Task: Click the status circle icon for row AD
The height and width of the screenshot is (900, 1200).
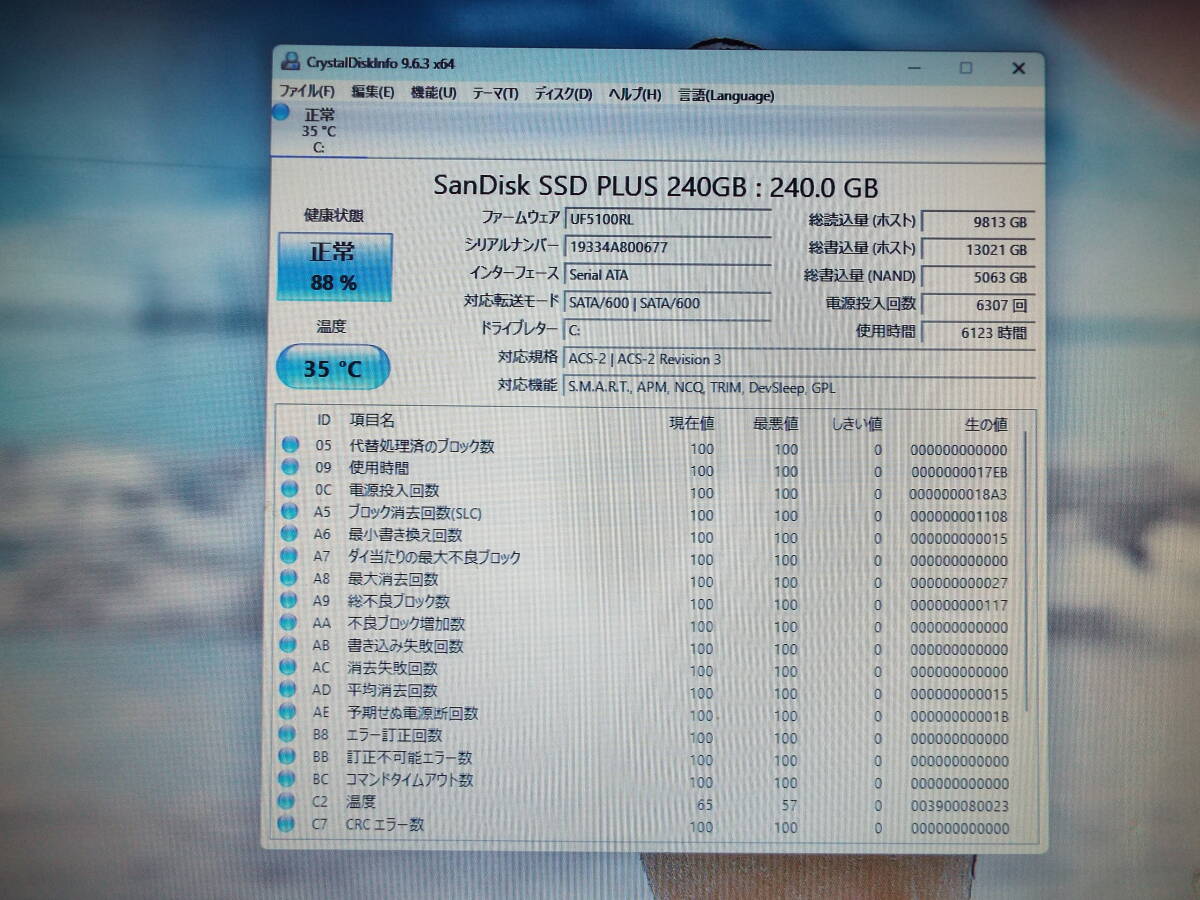Action: pyautogui.click(x=290, y=689)
